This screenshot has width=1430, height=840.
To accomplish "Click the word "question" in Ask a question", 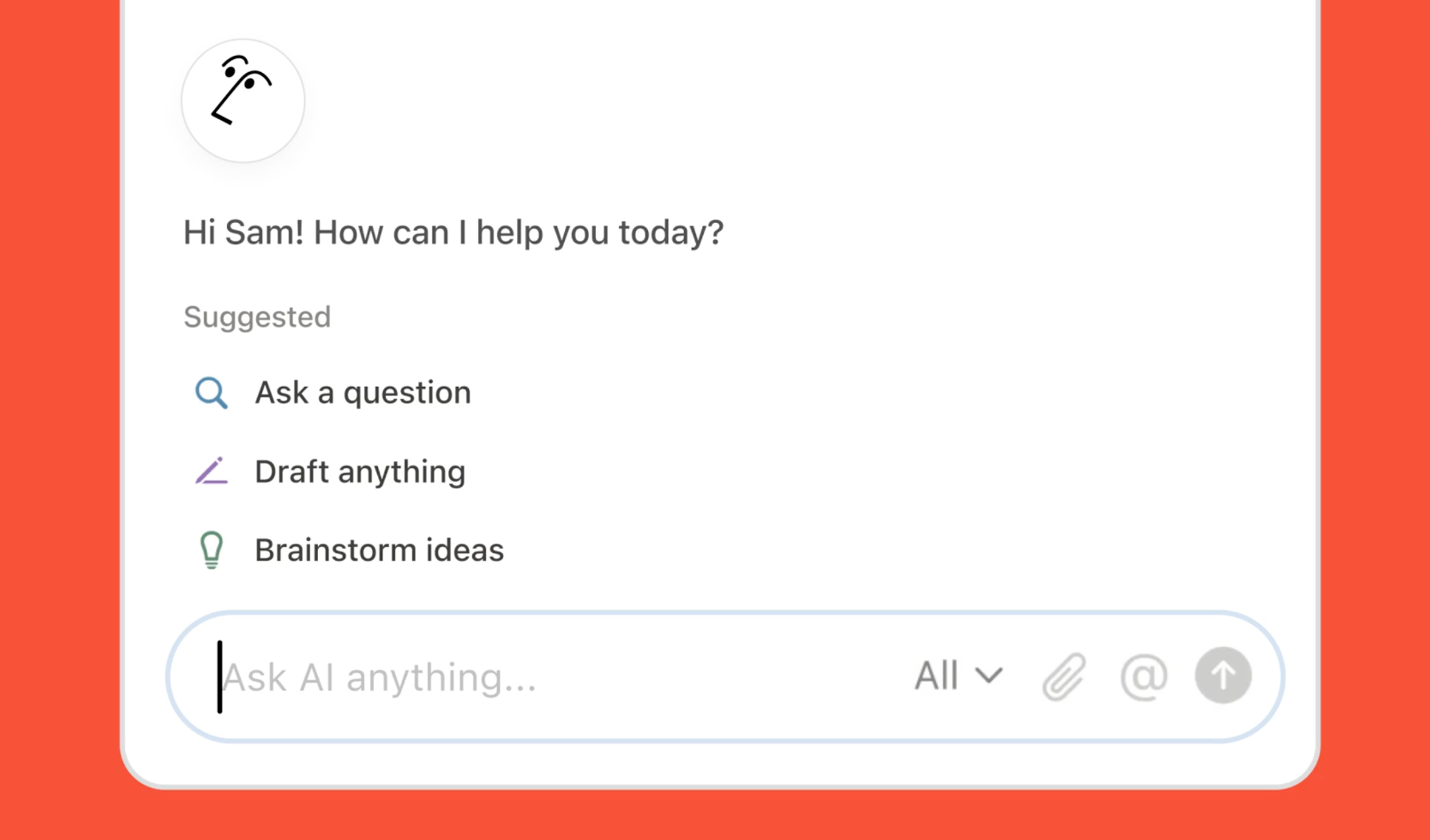I will pos(407,394).
